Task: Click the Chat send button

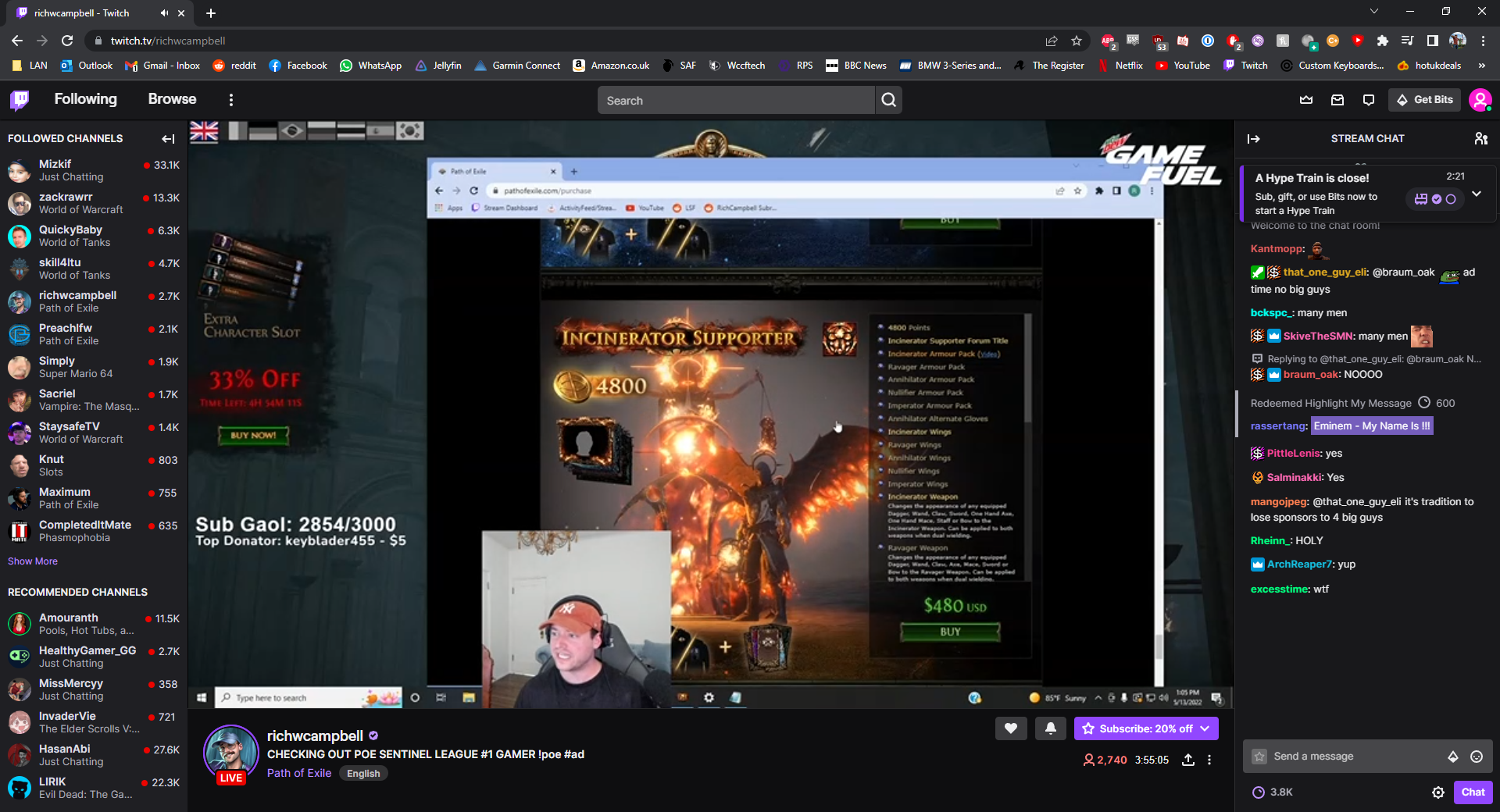Action: pyautogui.click(x=1473, y=792)
